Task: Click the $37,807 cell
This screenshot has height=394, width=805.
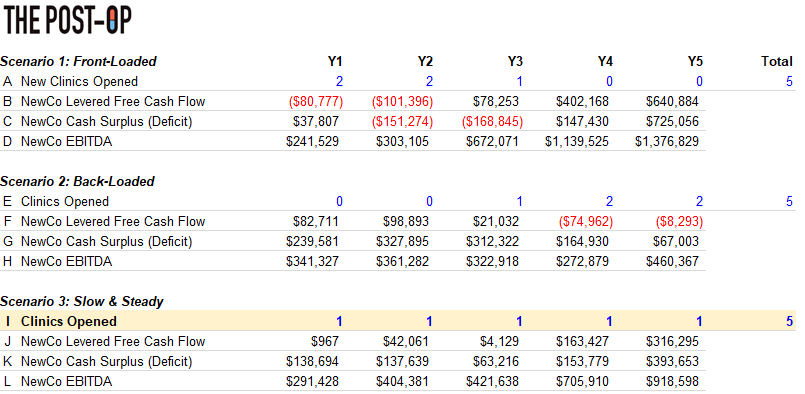Action: coord(316,122)
